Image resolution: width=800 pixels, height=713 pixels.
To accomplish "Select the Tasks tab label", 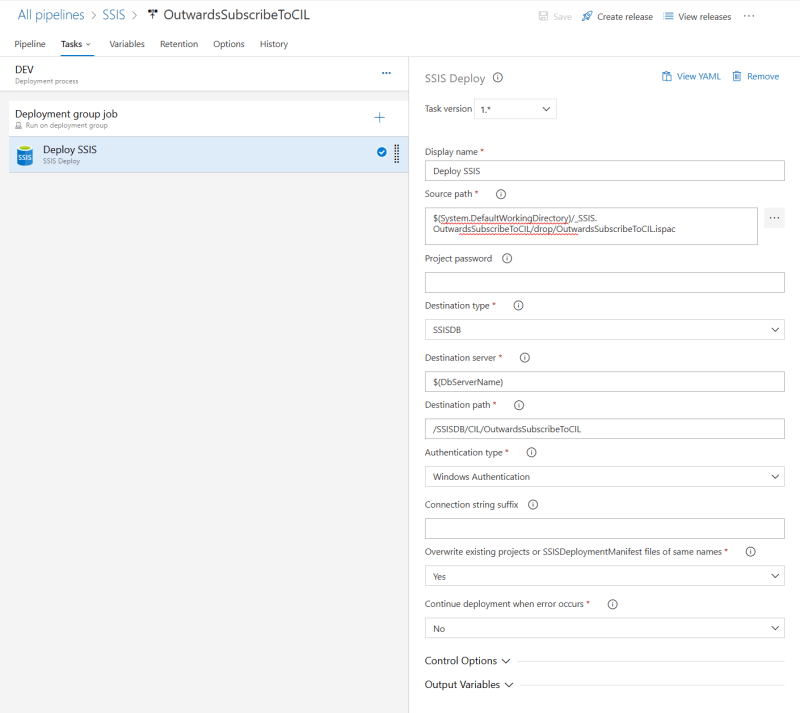I will 71,44.
